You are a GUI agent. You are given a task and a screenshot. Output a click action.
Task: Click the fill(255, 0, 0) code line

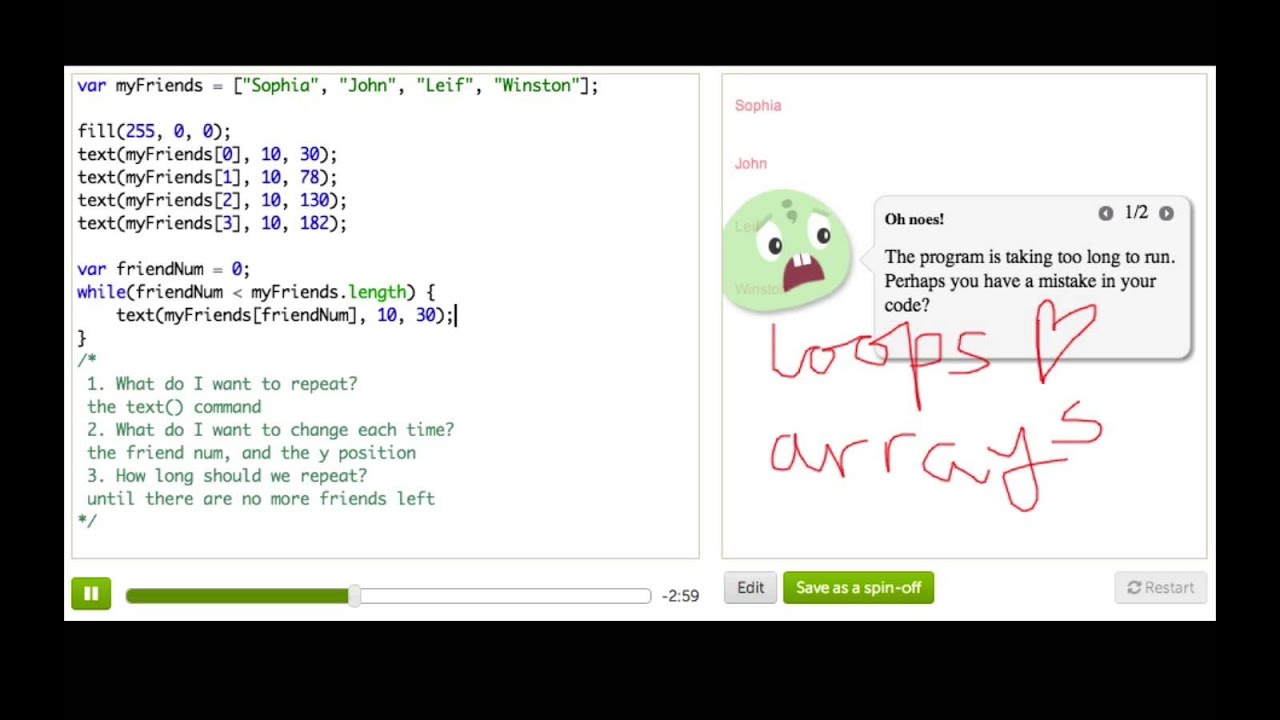tap(154, 131)
